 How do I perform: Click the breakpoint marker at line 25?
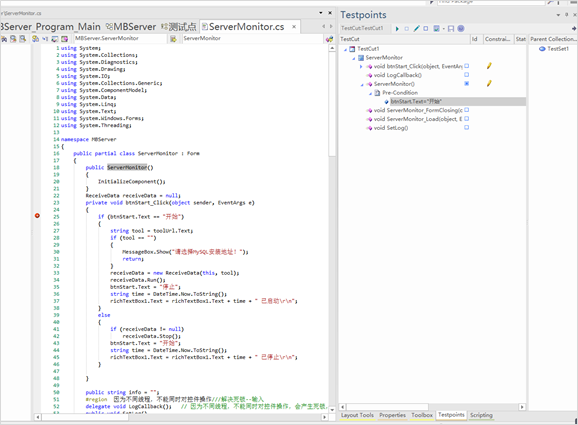[37, 215]
